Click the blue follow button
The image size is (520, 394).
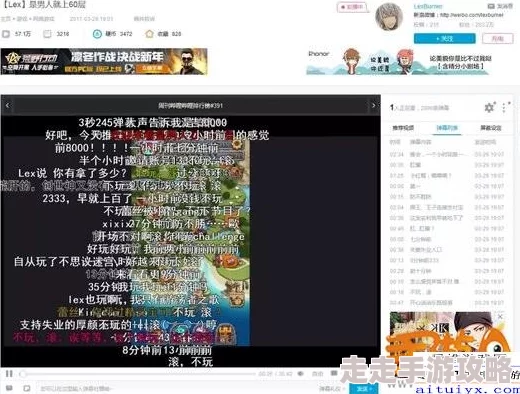click(445, 39)
